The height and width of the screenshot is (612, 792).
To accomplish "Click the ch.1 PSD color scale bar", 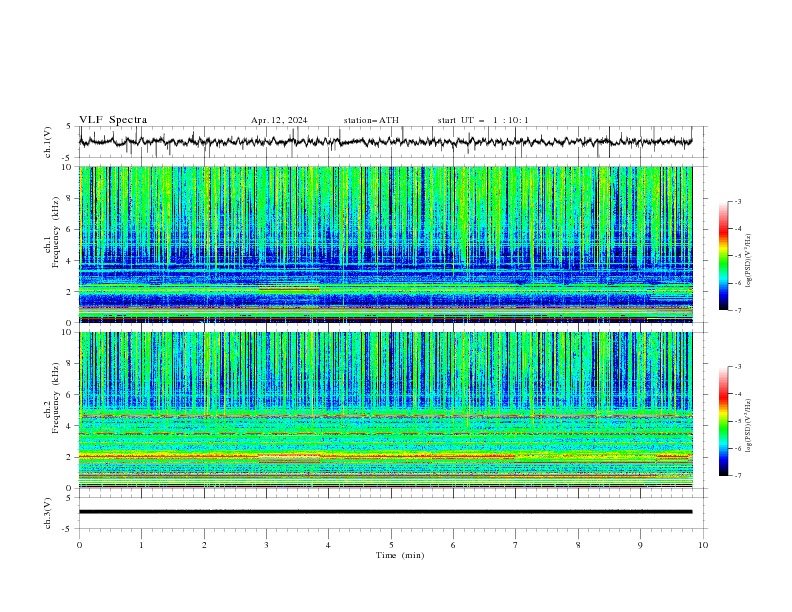I will 723,256.
